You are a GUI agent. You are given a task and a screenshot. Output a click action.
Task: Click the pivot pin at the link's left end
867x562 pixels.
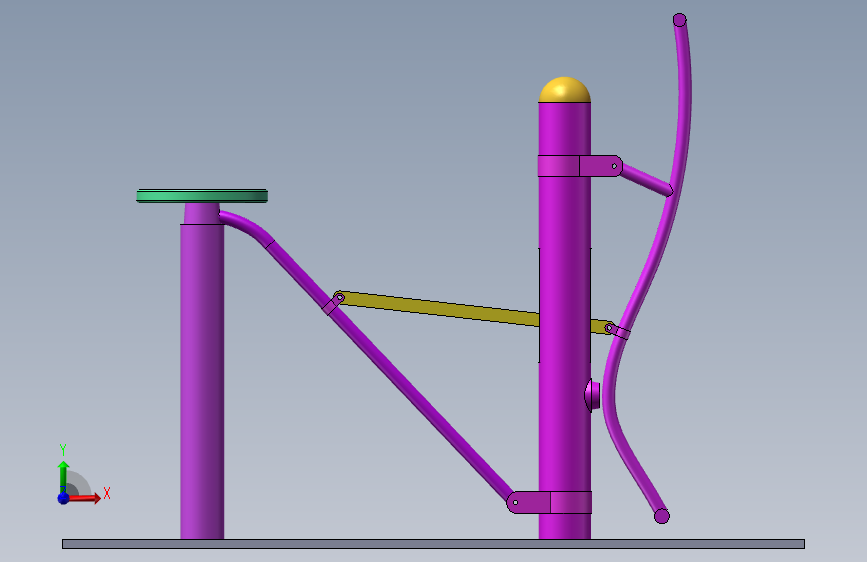(340, 298)
